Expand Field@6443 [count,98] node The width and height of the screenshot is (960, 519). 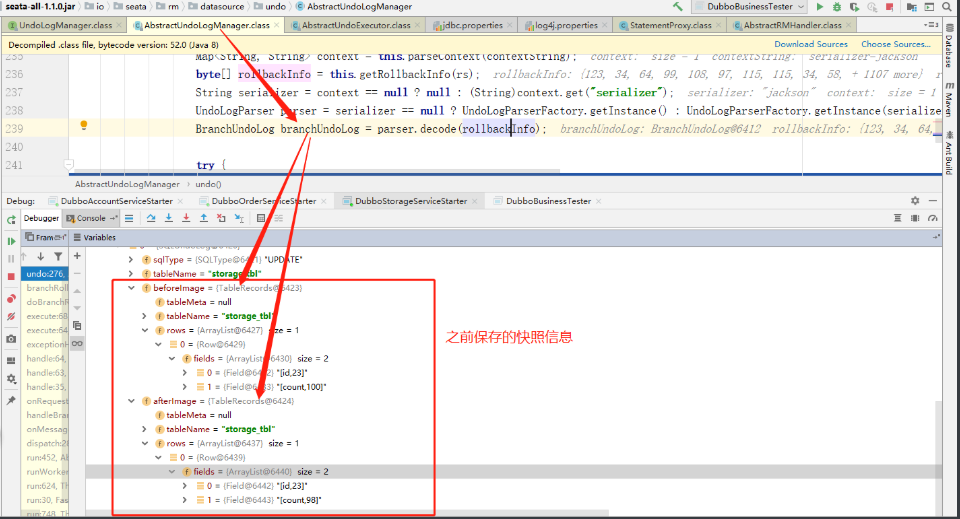pos(184,500)
